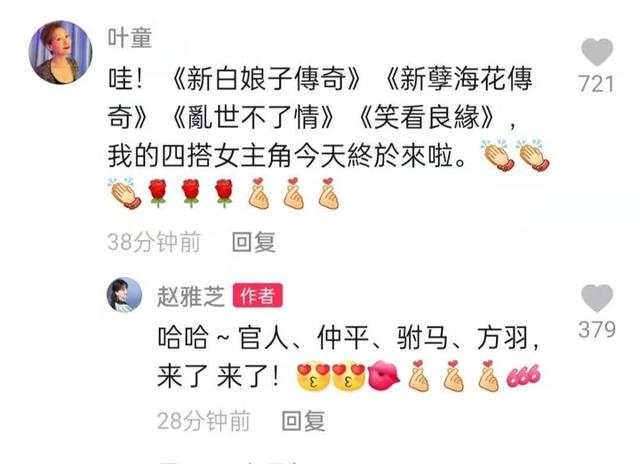Screen dimensions: 640x464
Task: Tap the comment text 《新白娘子傳奇》
Action: pos(265,79)
